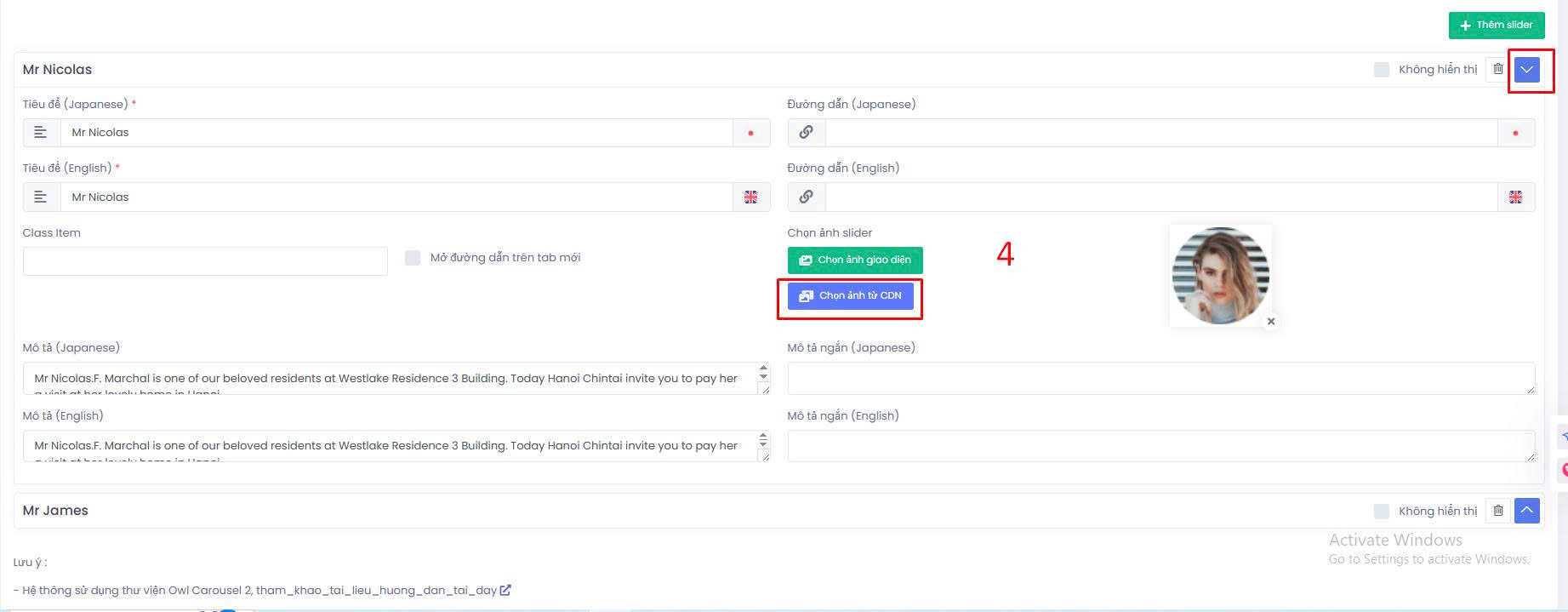Viewport: 1568px width, 612px height.
Task: Collapse the Mr Nicolas slider panel
Action: 1527,70
